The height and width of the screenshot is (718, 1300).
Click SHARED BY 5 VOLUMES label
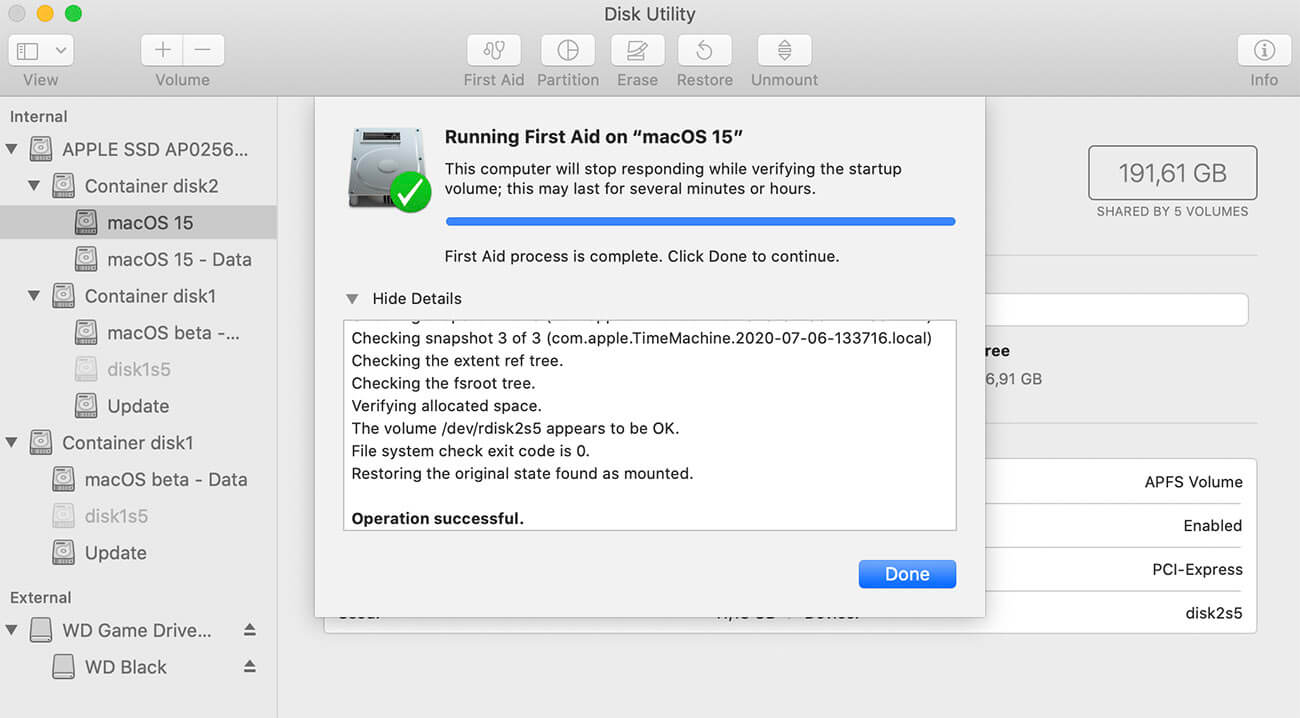point(1172,212)
